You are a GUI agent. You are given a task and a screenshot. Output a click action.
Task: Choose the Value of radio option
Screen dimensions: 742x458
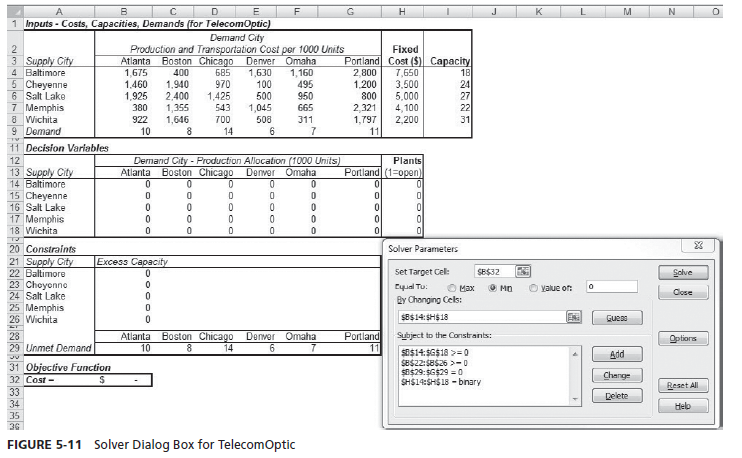535,287
